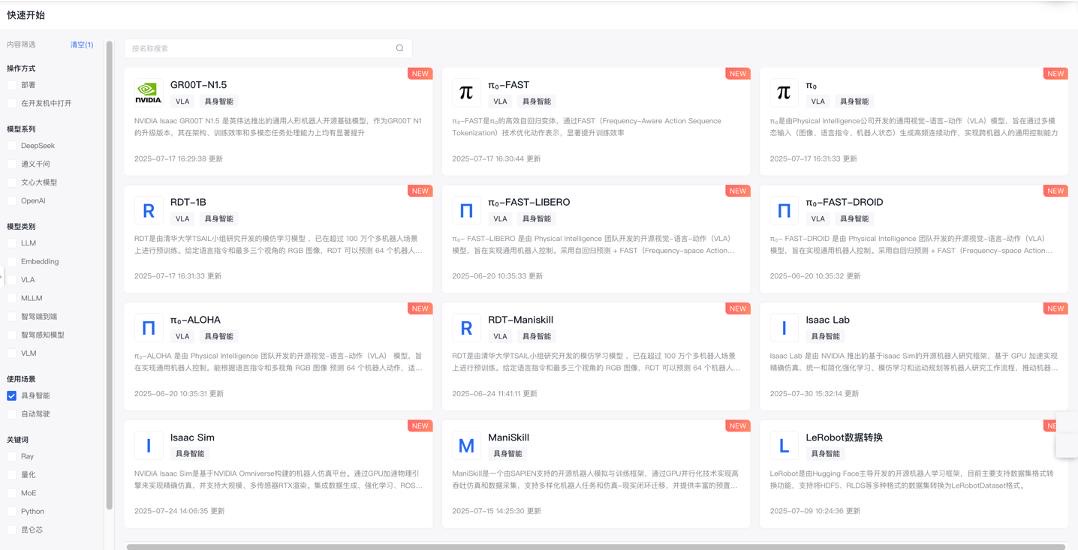Click NEW badge on GR00T-N1.5 card

(x=420, y=74)
